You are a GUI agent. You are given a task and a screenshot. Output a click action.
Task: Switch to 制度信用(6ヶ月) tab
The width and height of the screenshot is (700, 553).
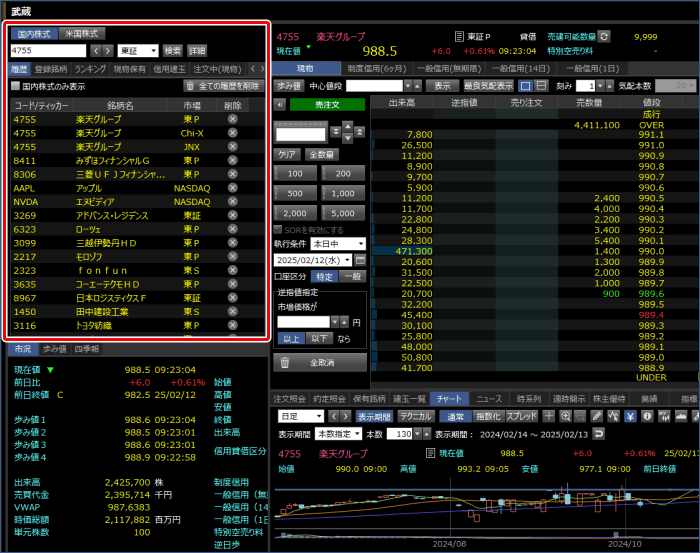(x=377, y=69)
